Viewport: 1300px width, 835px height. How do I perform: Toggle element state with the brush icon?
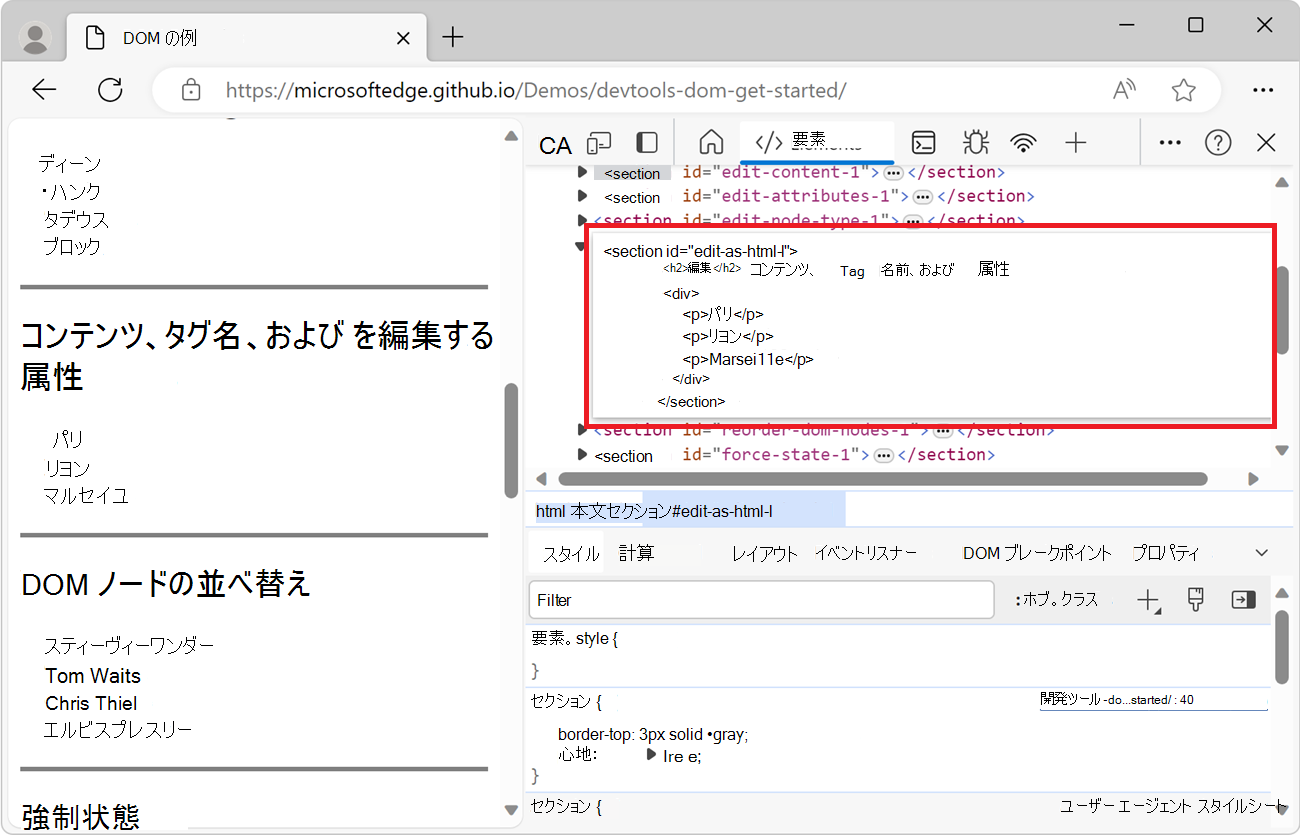click(x=1195, y=599)
